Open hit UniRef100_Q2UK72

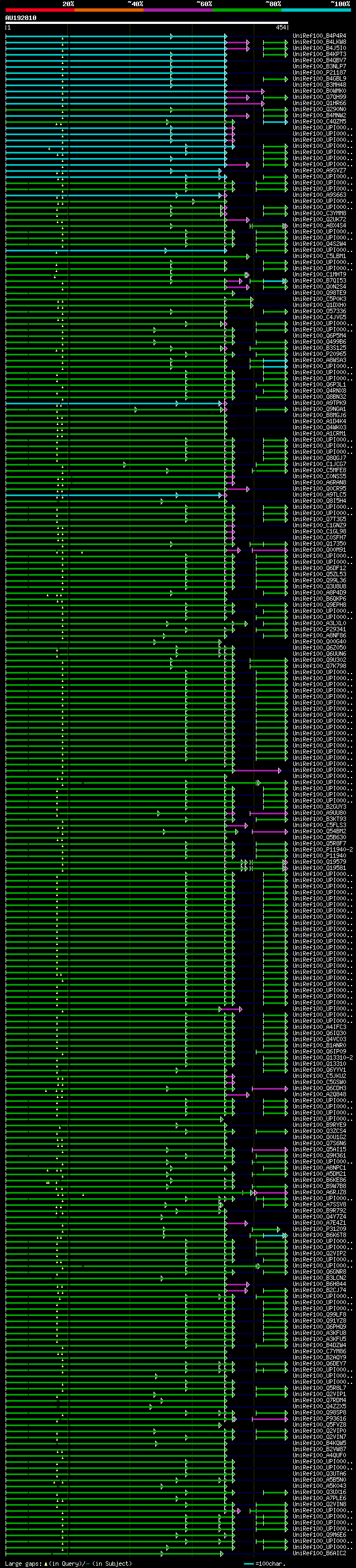(x=319, y=220)
